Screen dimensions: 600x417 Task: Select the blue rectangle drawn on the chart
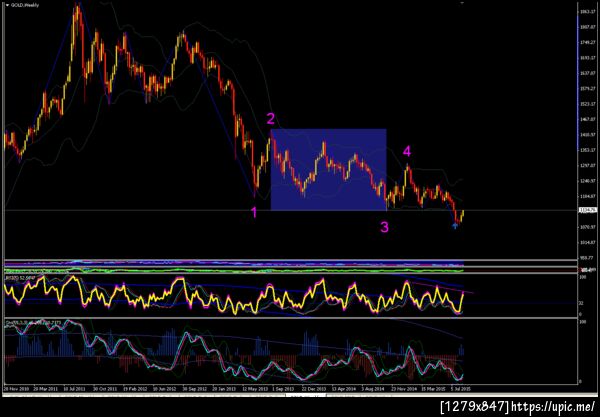click(x=329, y=169)
